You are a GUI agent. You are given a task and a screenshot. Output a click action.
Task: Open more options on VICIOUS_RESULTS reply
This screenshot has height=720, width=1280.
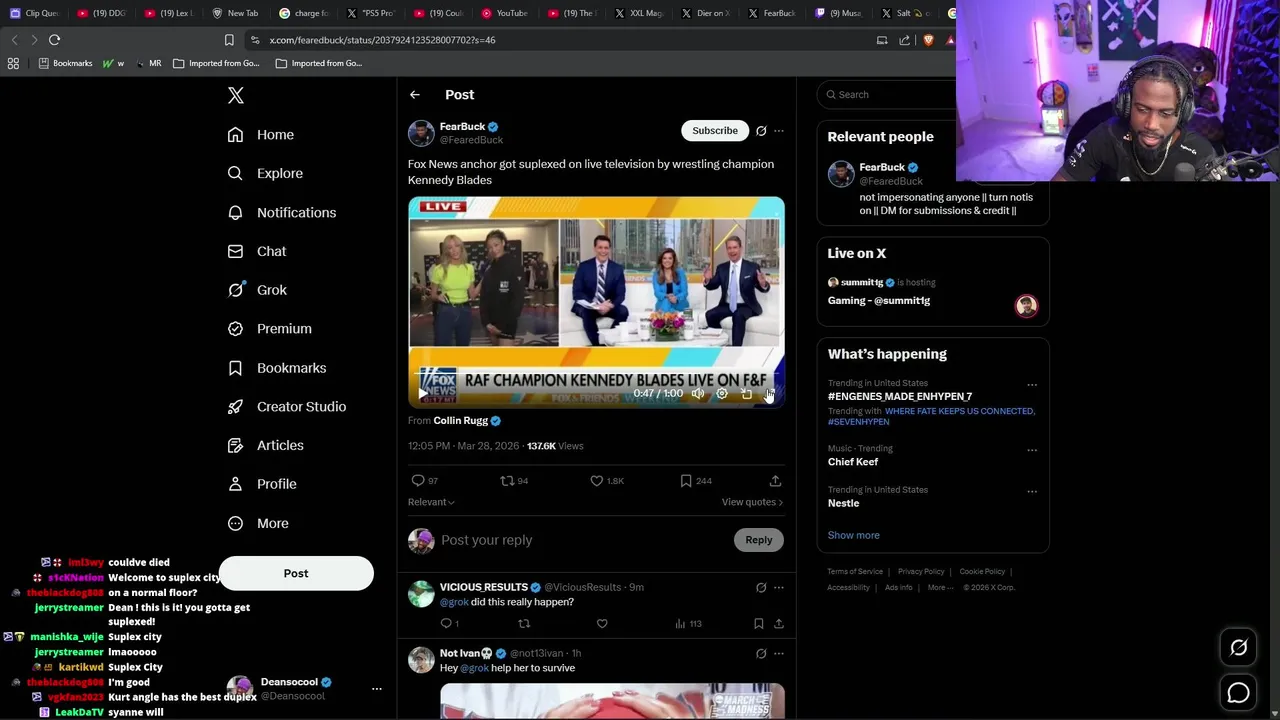(x=779, y=588)
